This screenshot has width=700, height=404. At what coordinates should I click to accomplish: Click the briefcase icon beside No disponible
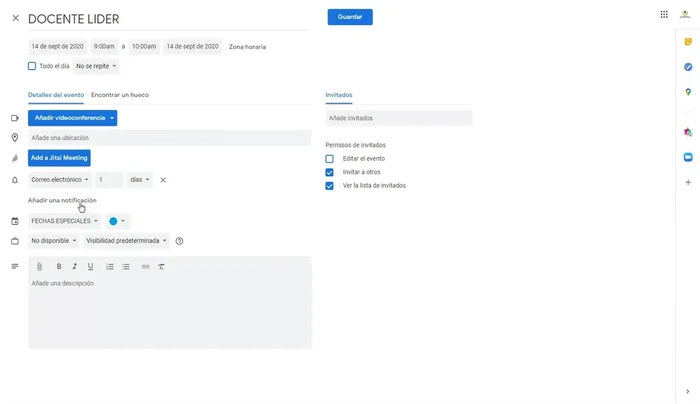[15, 241]
